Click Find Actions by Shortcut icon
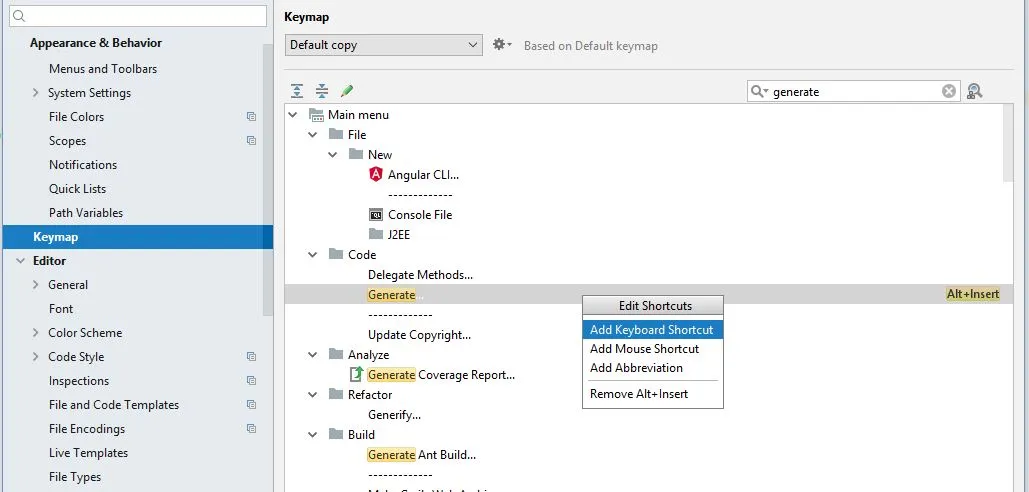The height and width of the screenshot is (492, 1029). [x=975, y=91]
